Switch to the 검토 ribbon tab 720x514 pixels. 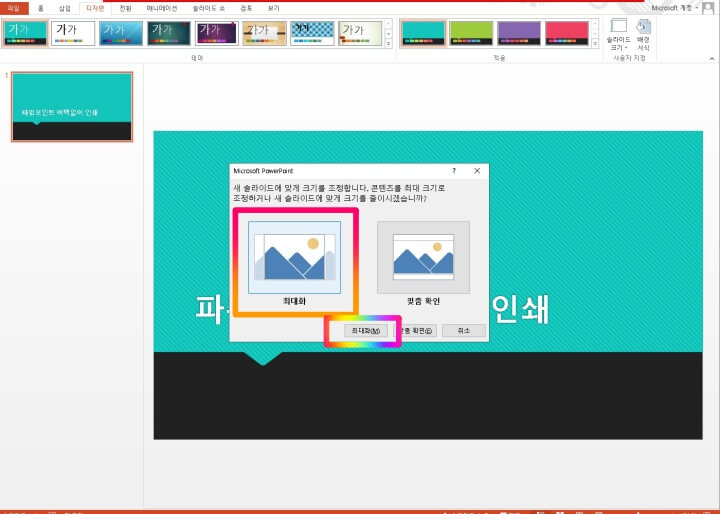coord(246,8)
